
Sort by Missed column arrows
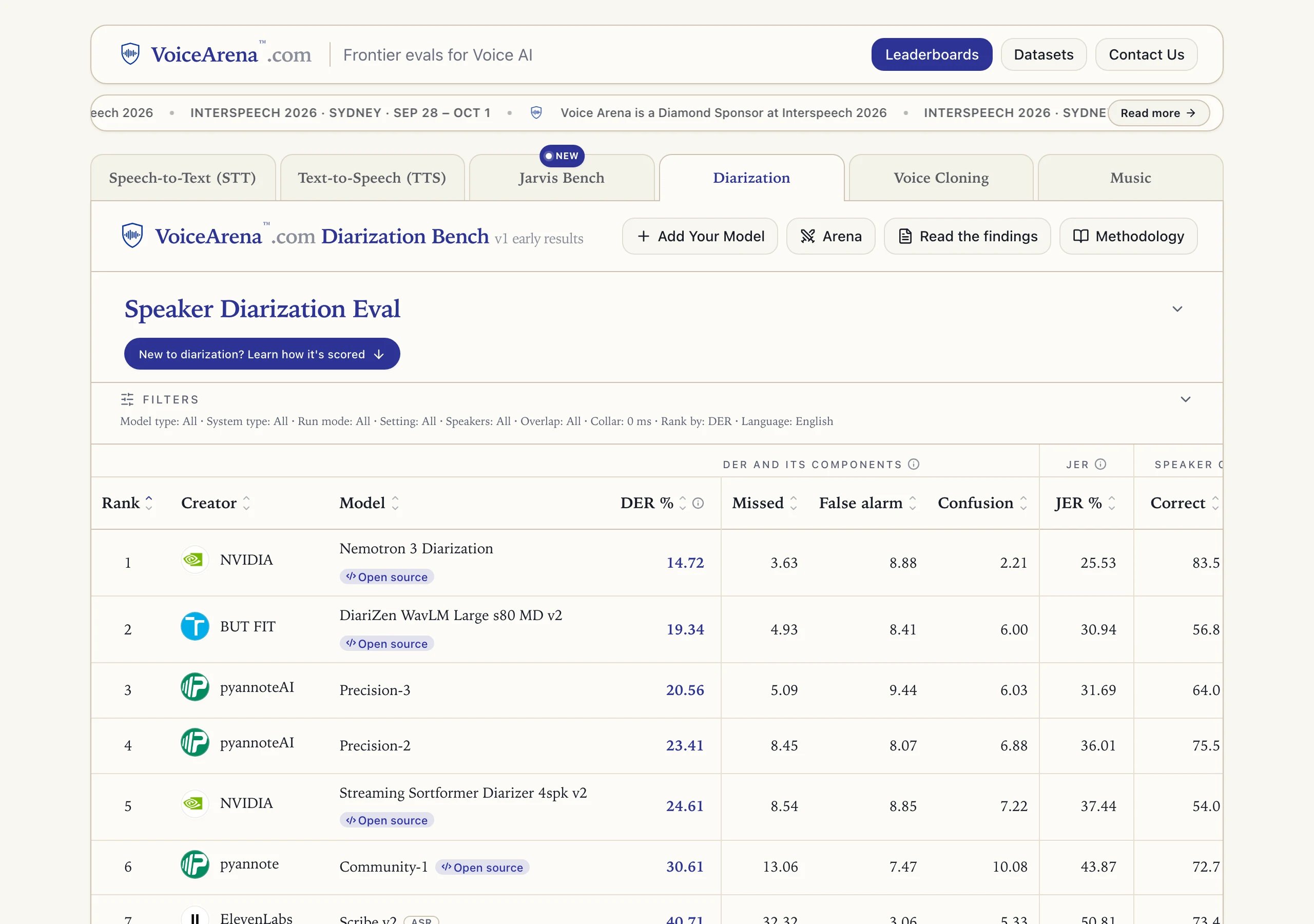point(794,503)
